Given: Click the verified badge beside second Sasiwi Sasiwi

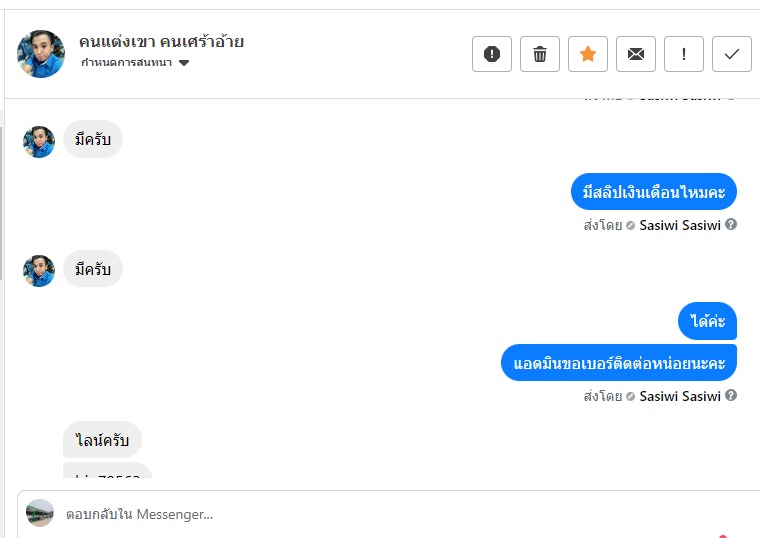Looking at the screenshot, I should coord(631,396).
